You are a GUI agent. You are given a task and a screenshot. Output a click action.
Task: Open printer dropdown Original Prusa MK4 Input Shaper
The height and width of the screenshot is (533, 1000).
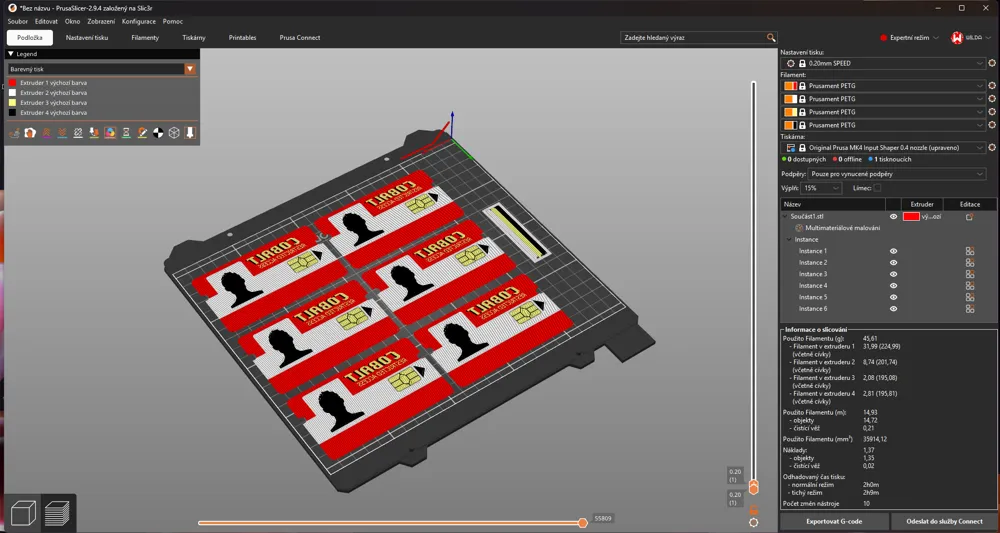885,147
